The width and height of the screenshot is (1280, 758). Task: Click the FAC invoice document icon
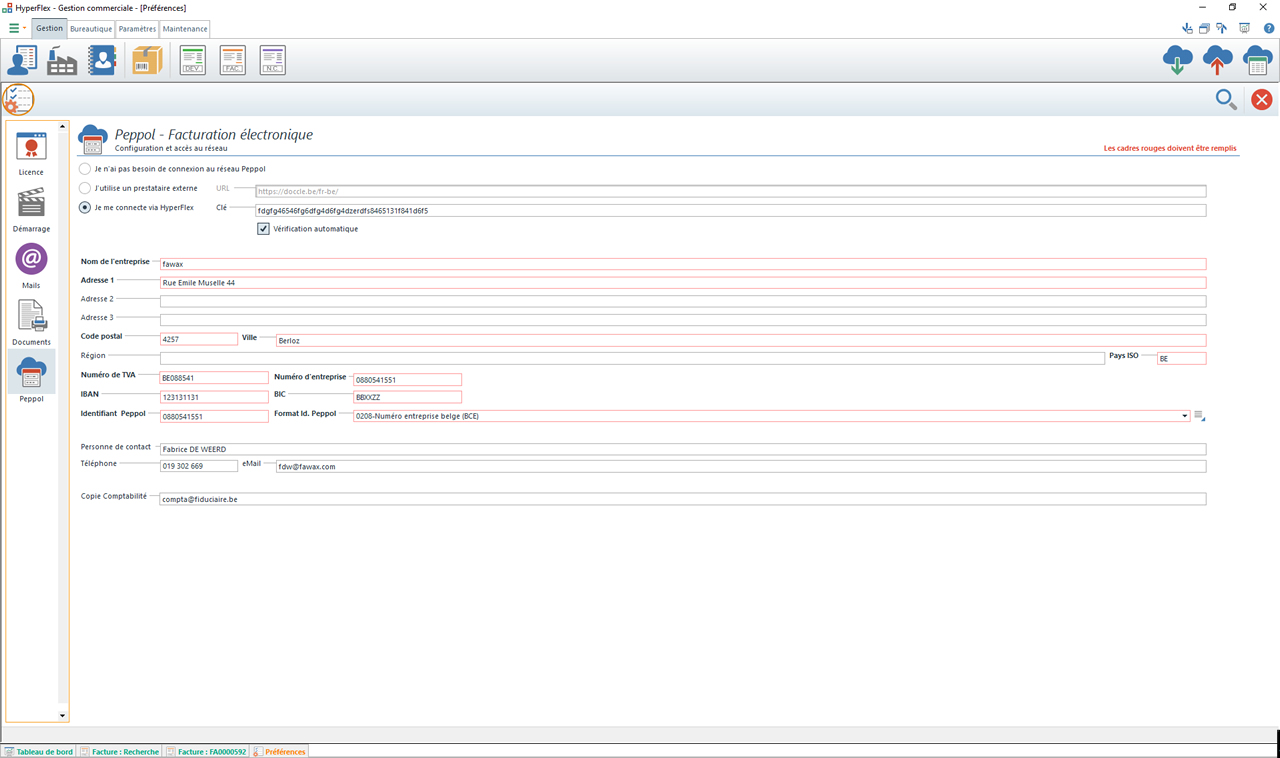click(x=232, y=61)
